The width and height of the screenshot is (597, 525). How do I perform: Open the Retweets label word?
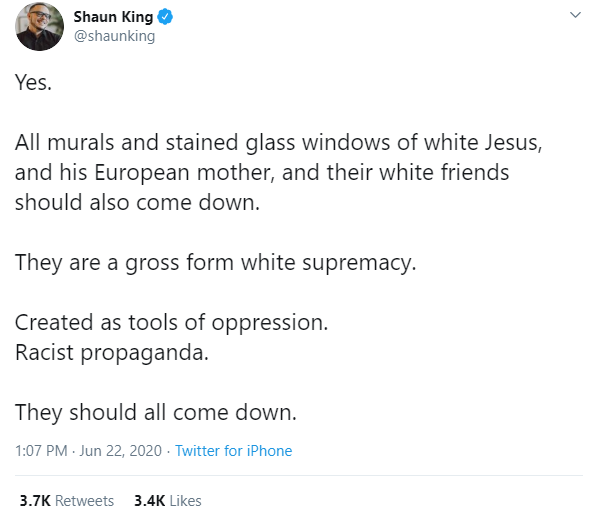click(x=85, y=501)
